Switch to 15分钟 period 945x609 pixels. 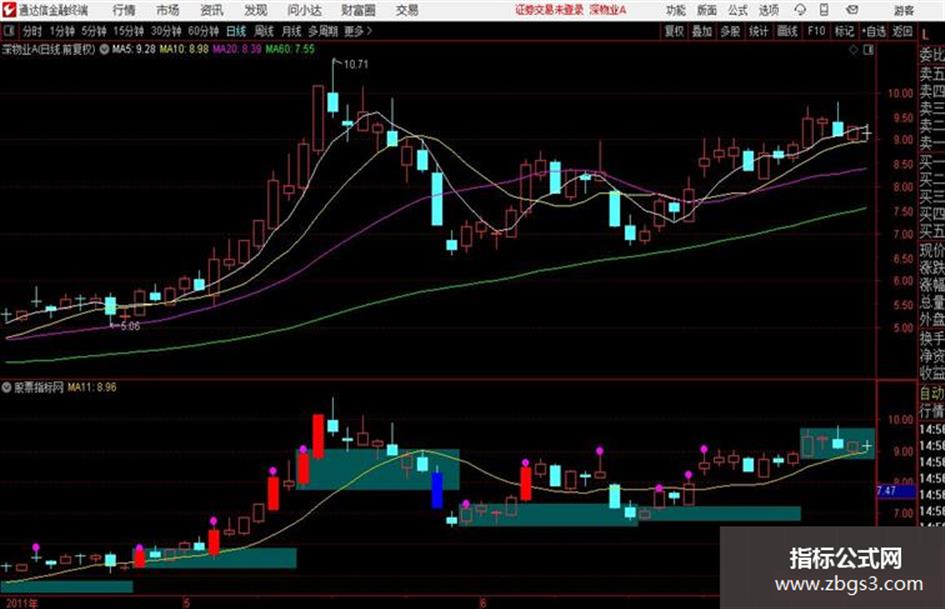tap(128, 31)
